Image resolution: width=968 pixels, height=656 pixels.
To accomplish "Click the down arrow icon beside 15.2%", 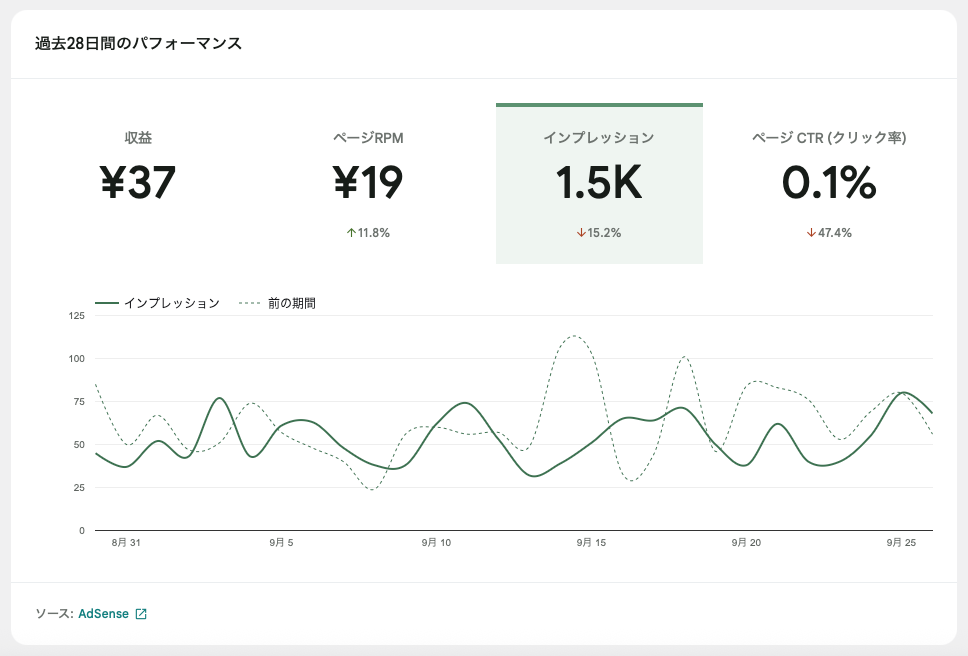I will click(580, 233).
